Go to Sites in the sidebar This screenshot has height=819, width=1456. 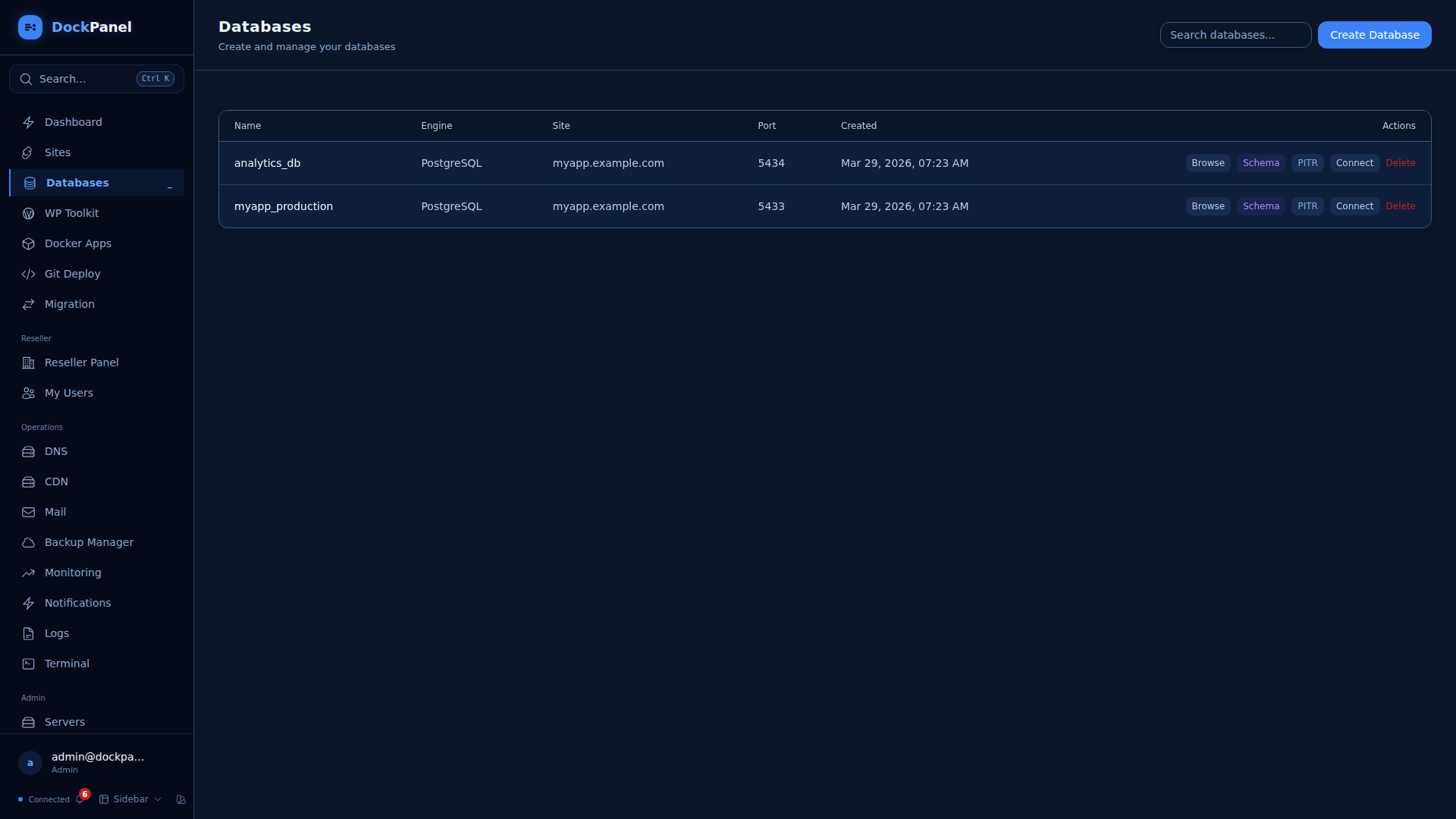point(96,152)
